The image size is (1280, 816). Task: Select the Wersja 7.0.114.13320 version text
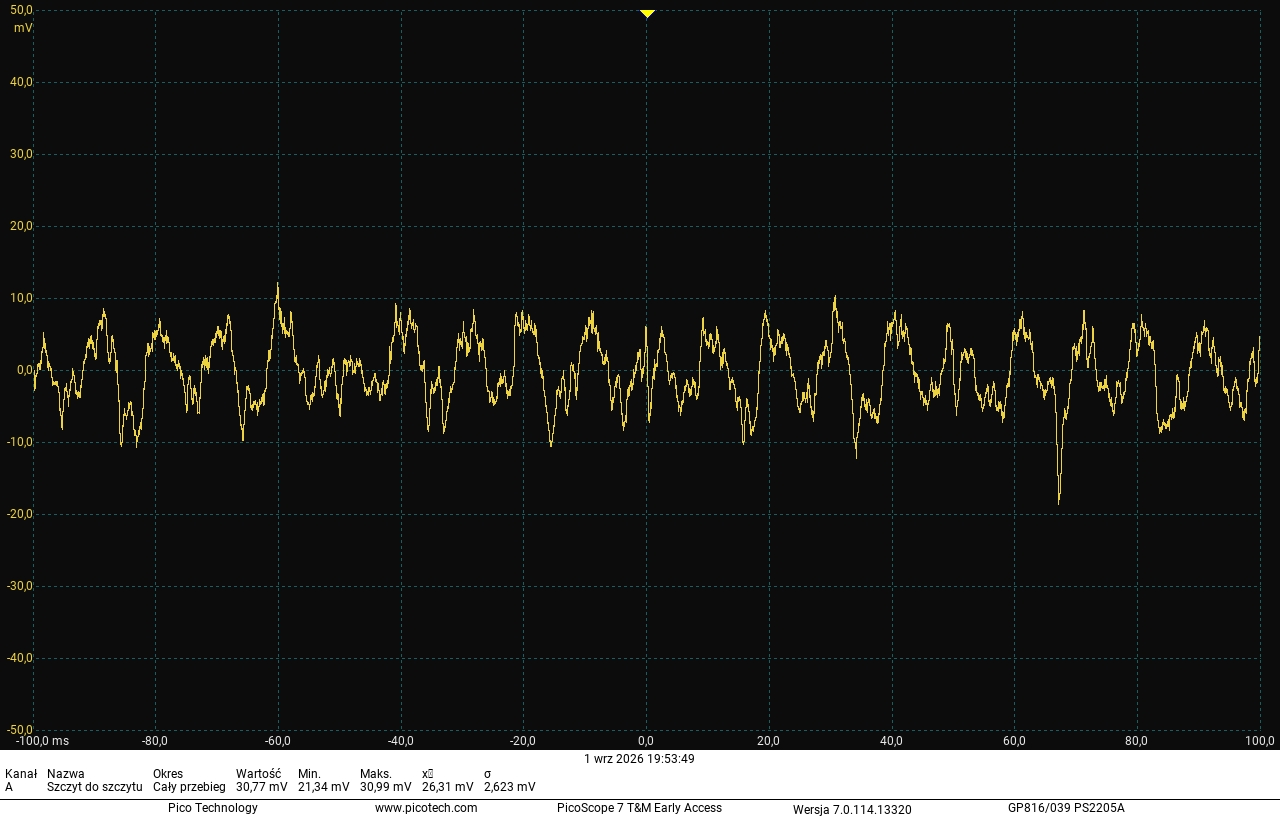point(852,809)
